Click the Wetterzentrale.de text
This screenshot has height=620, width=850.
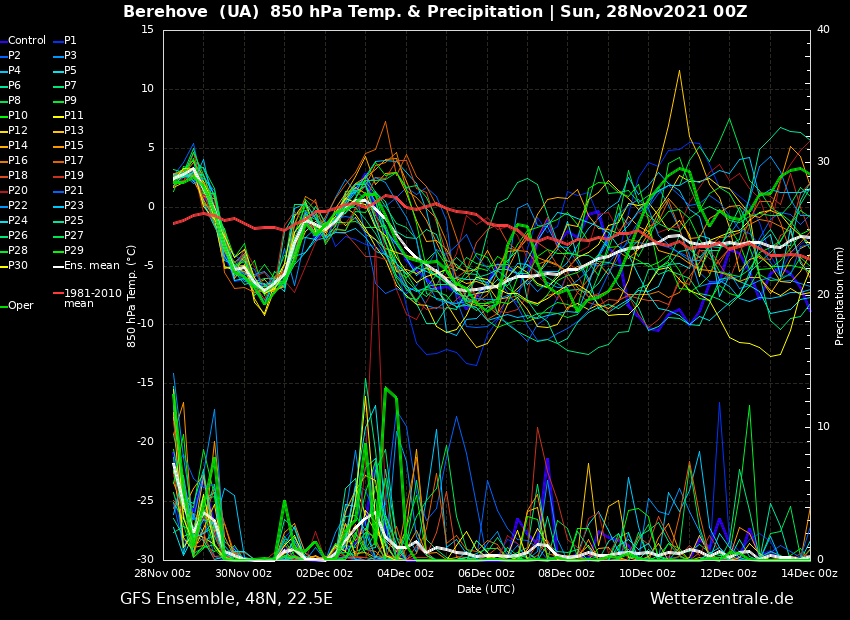(x=721, y=599)
